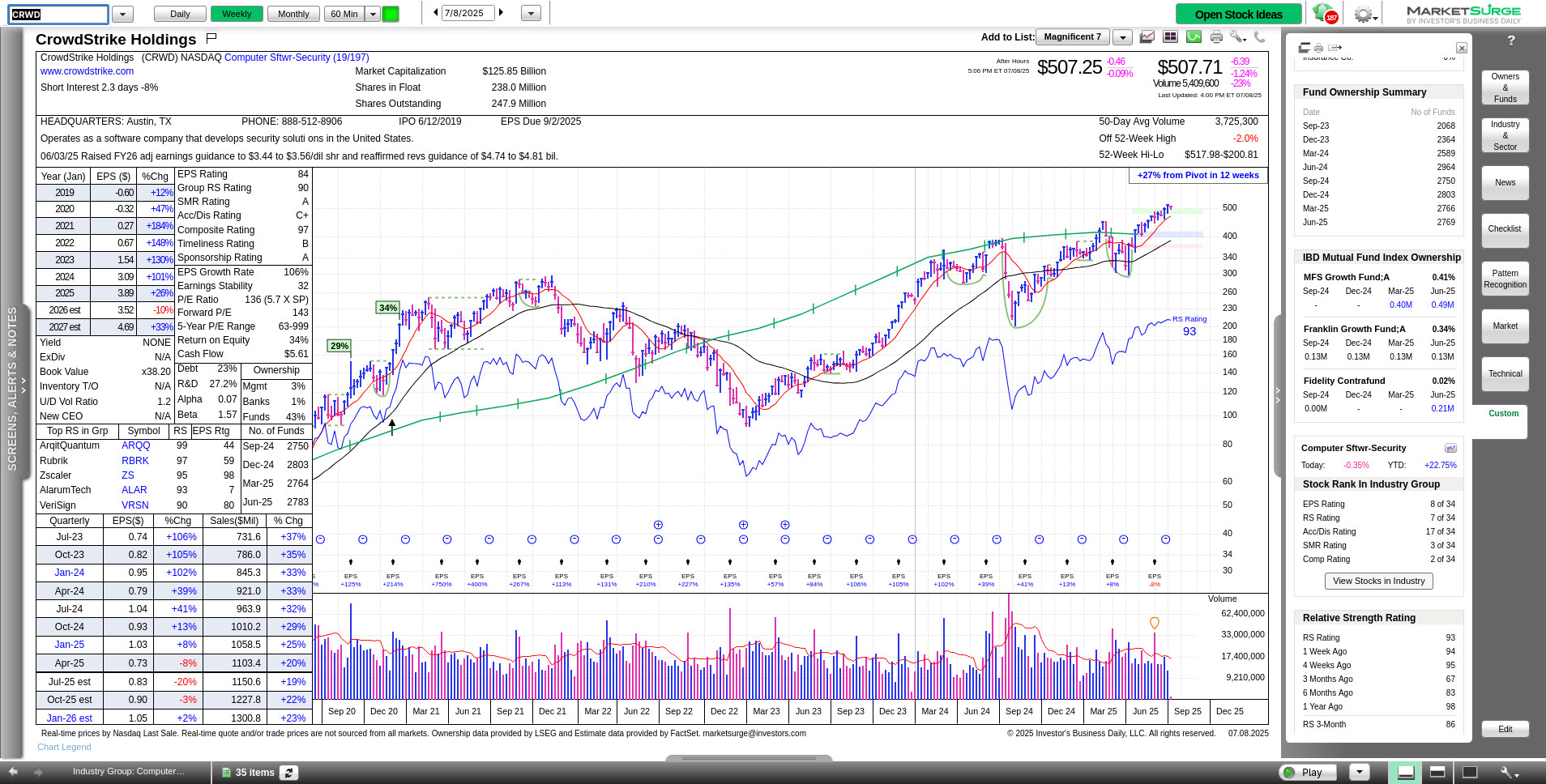Expand Screens, Alerts & Notes sidebar
The image size is (1546, 784).
coord(14,389)
